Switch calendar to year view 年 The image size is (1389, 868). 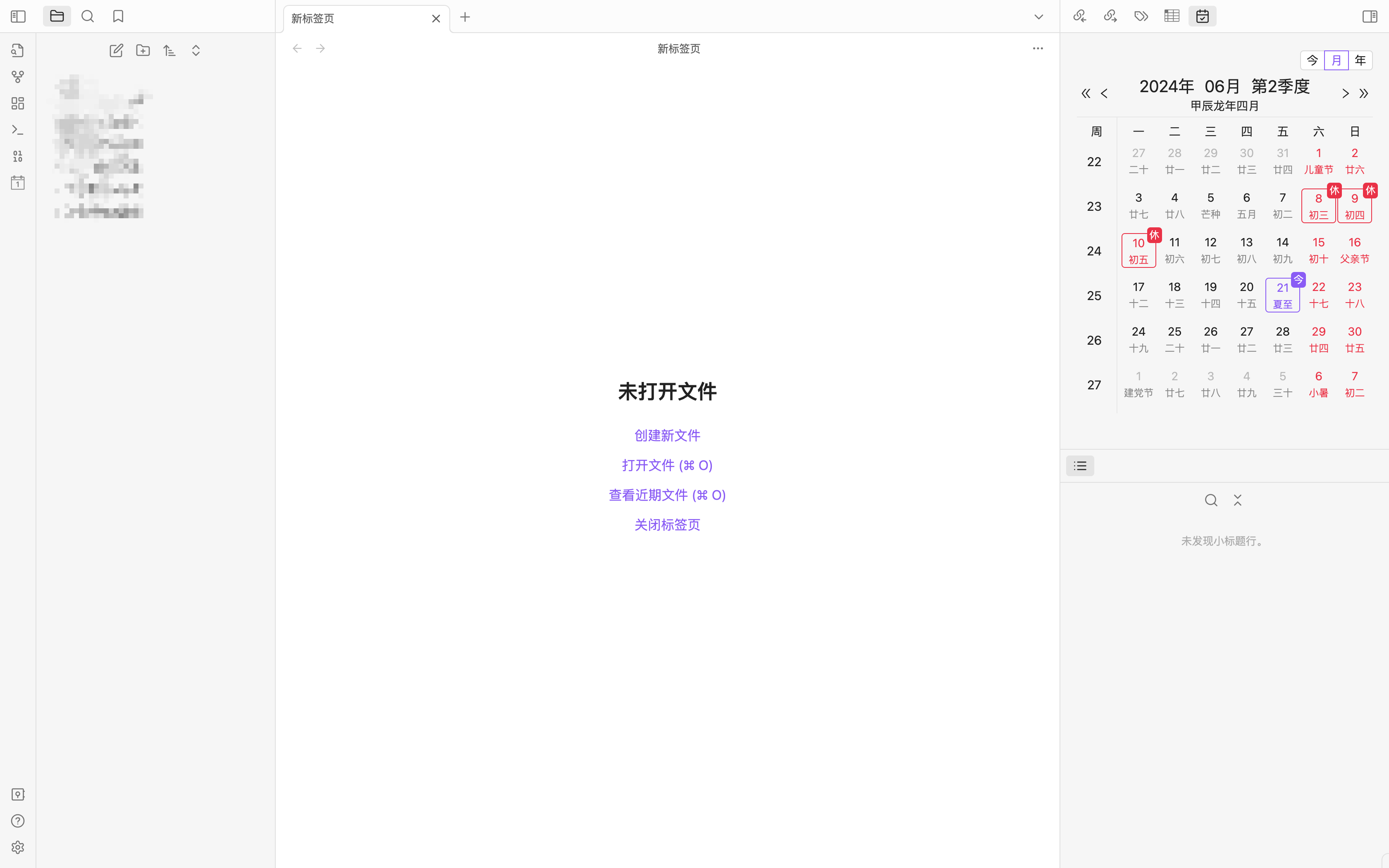click(1360, 60)
